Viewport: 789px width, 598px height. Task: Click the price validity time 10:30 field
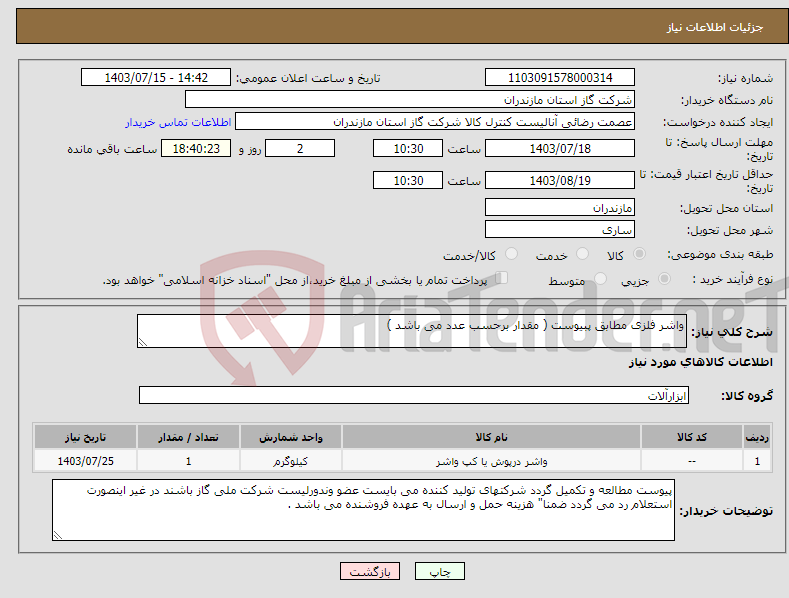click(x=408, y=180)
